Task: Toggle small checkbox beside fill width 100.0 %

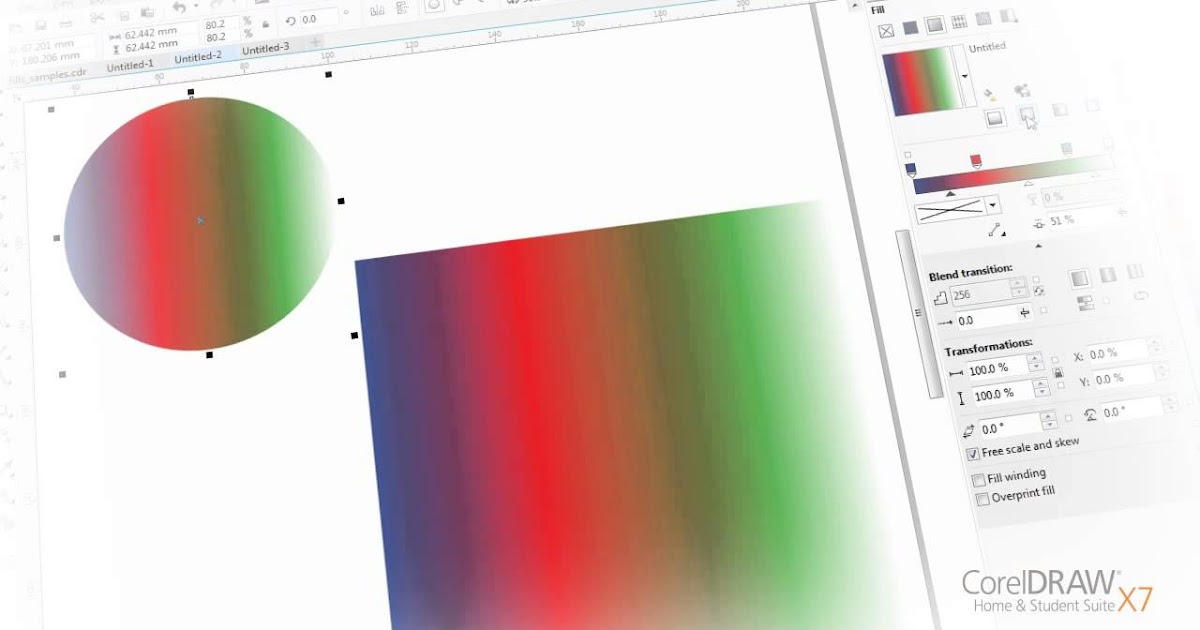Action: 1055,359
